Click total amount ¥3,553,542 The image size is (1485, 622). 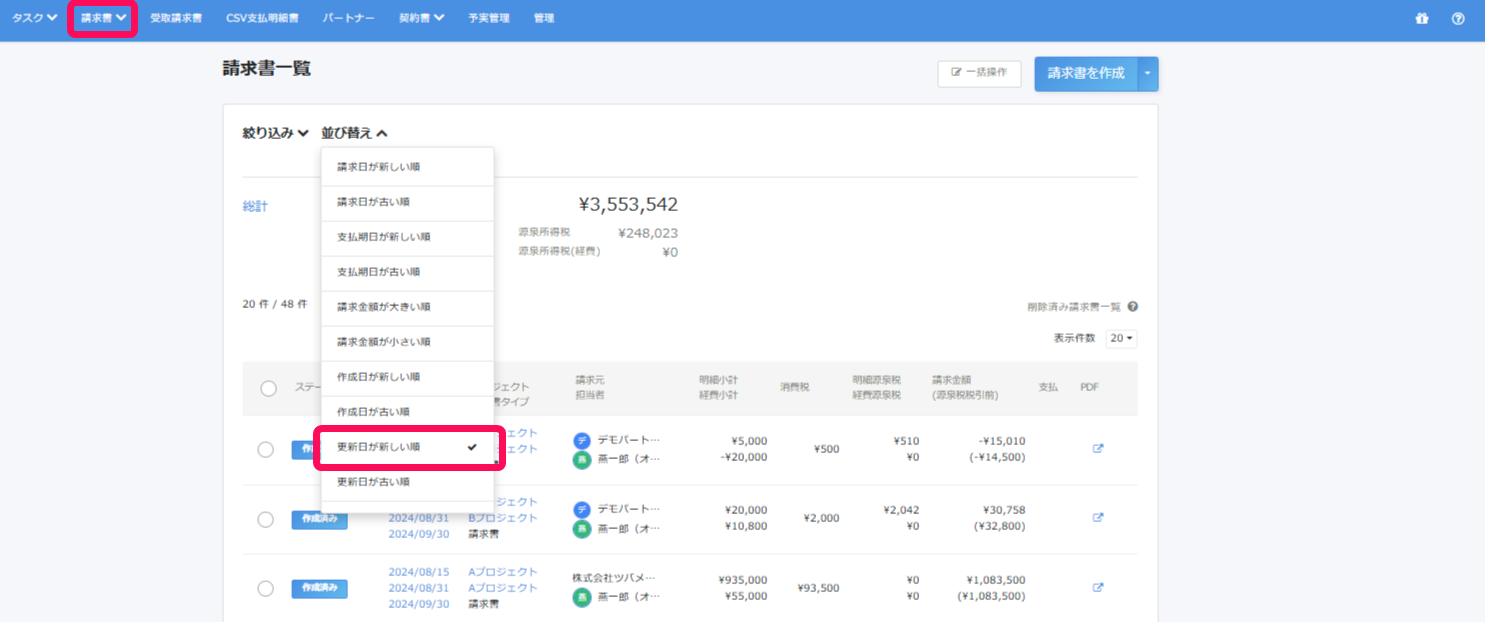click(x=629, y=205)
